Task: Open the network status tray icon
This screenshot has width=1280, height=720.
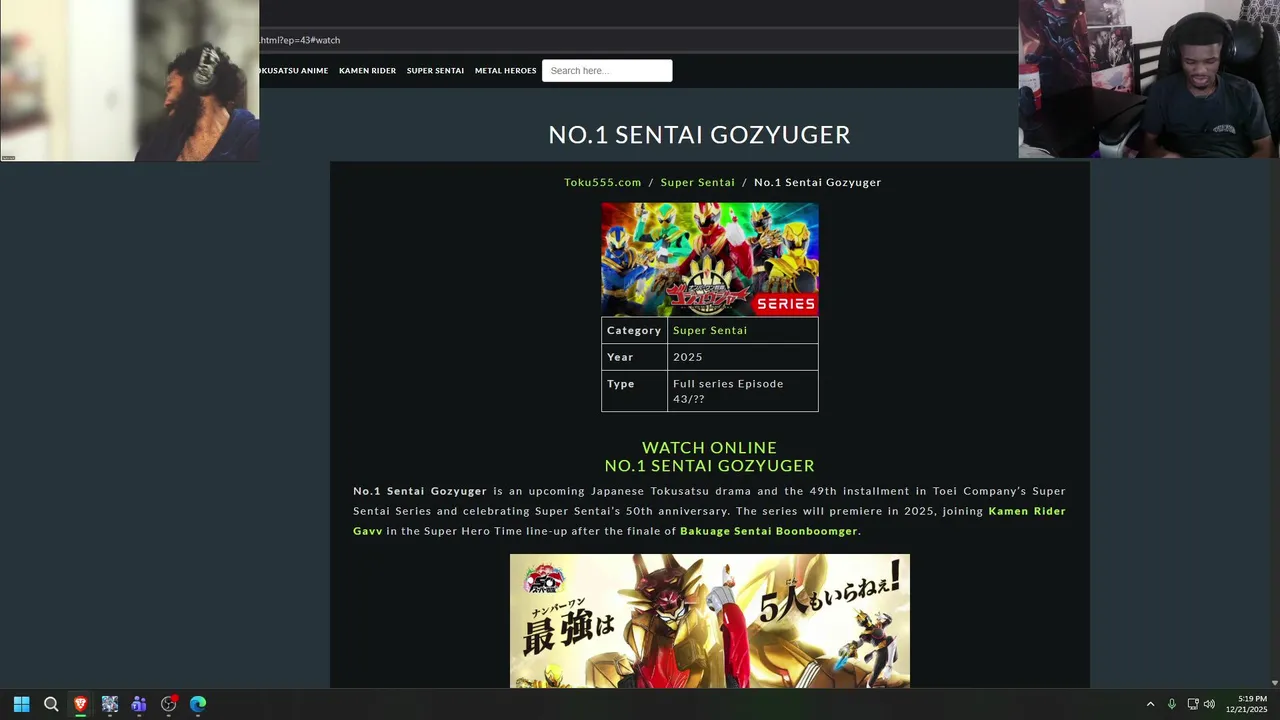Action: click(x=1192, y=704)
